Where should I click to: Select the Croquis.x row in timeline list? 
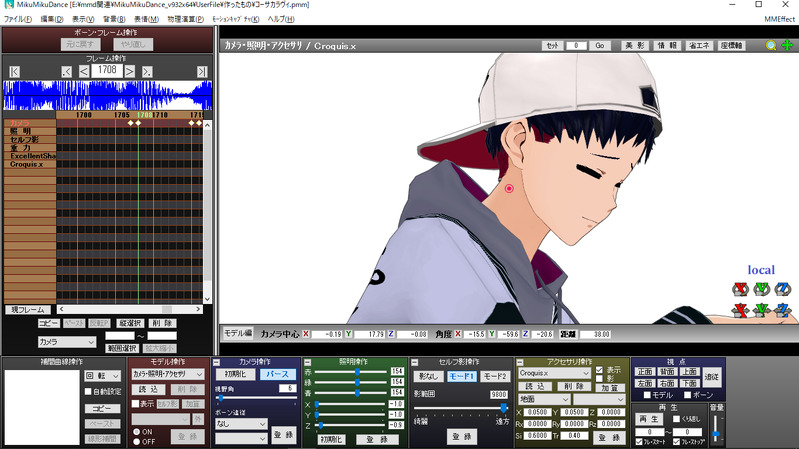click(30, 164)
